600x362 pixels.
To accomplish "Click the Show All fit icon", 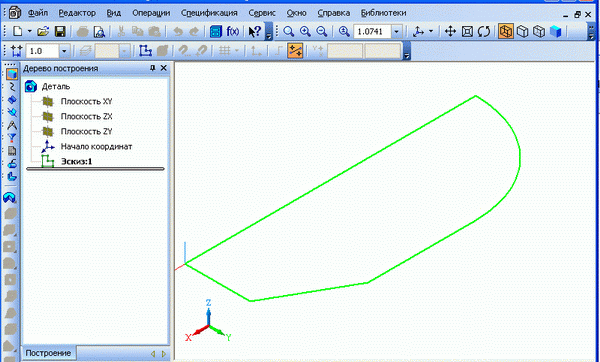I will (x=467, y=31).
